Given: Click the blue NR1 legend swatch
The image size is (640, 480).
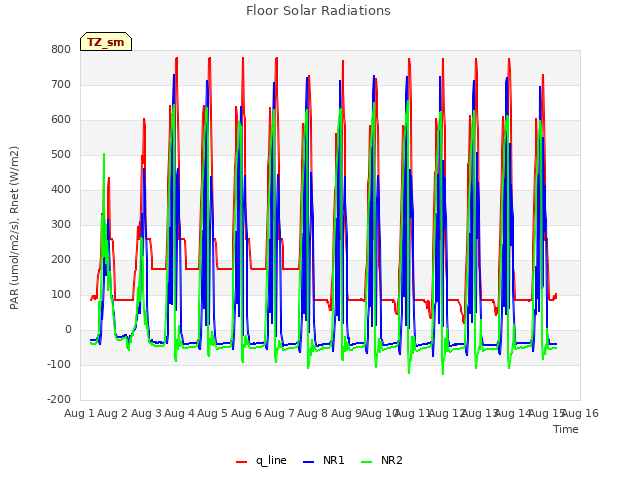Looking at the screenshot, I should coord(309,462).
